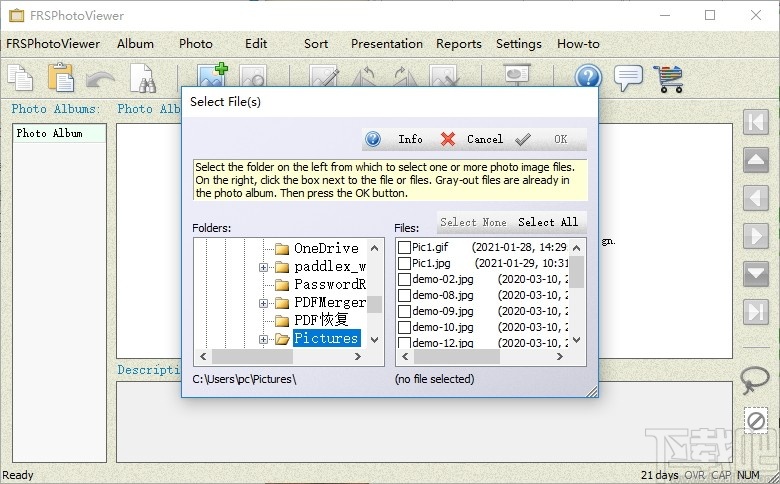Open the Photo menu

pos(196,44)
